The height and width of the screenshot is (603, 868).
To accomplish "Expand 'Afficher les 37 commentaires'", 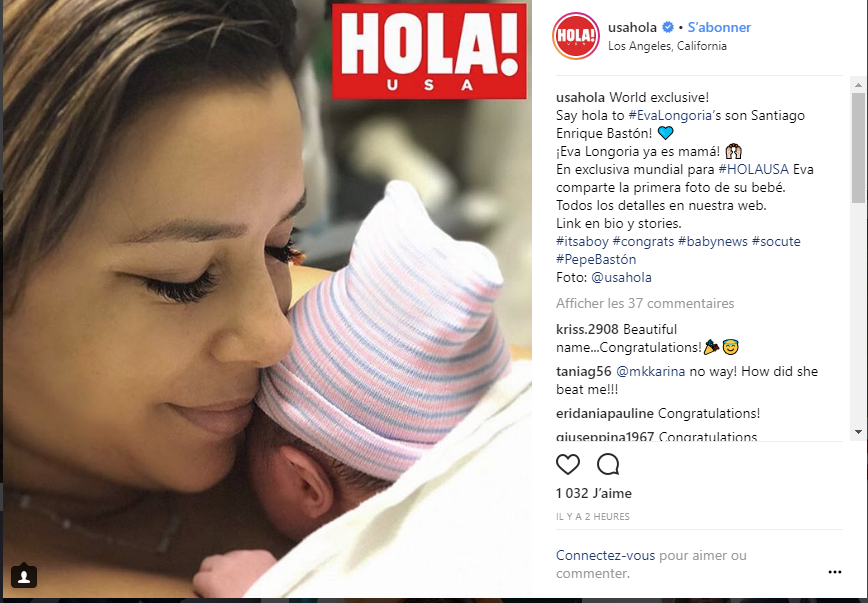I will 645,303.
